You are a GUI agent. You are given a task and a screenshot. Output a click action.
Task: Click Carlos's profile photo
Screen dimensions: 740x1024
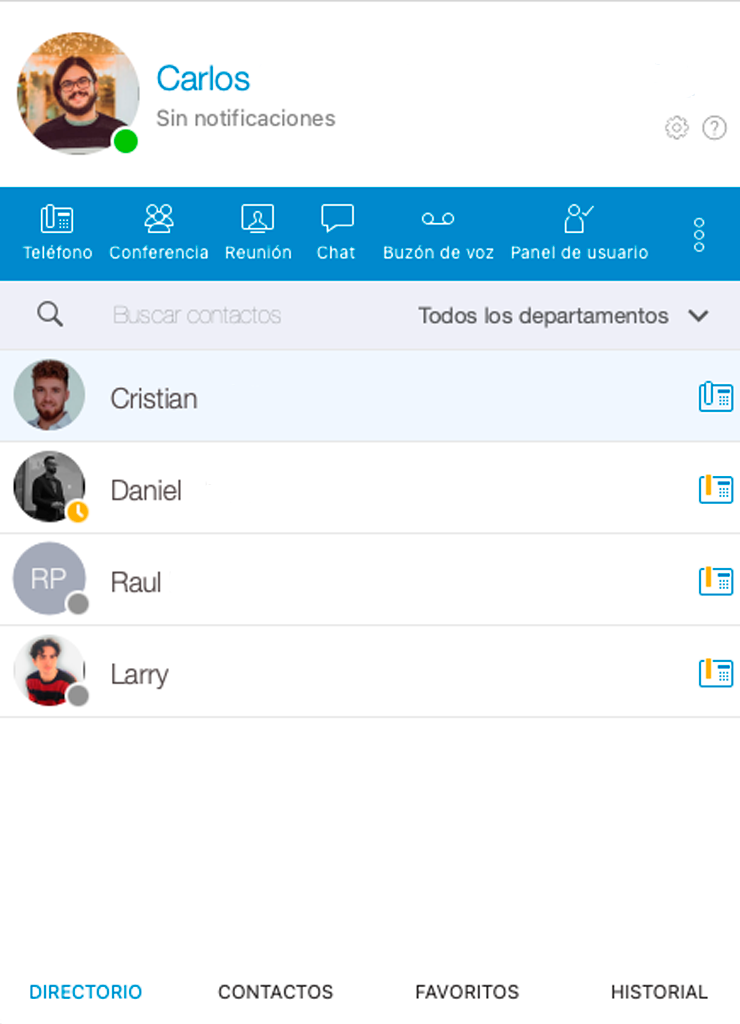(78, 93)
